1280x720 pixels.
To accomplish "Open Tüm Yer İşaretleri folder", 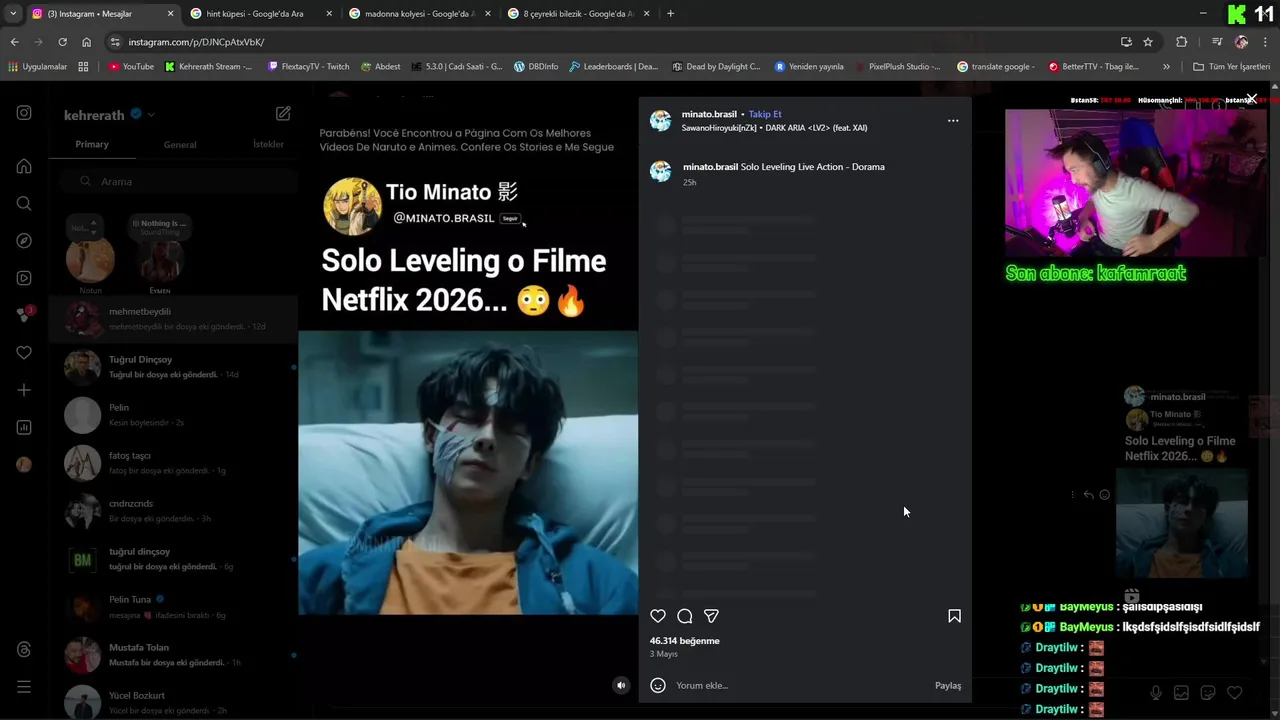I will point(1231,66).
